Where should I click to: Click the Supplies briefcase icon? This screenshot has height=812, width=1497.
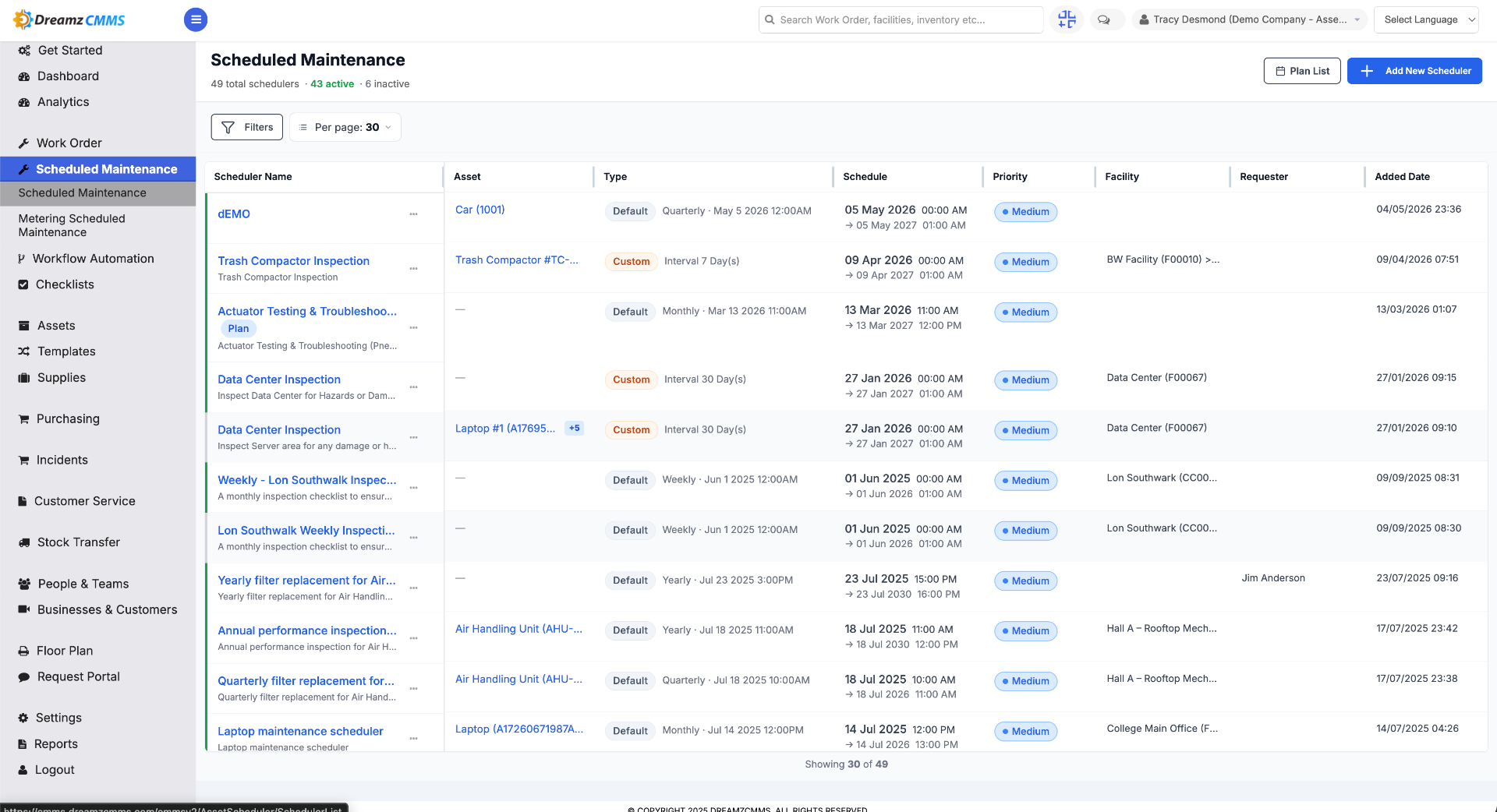coord(24,378)
